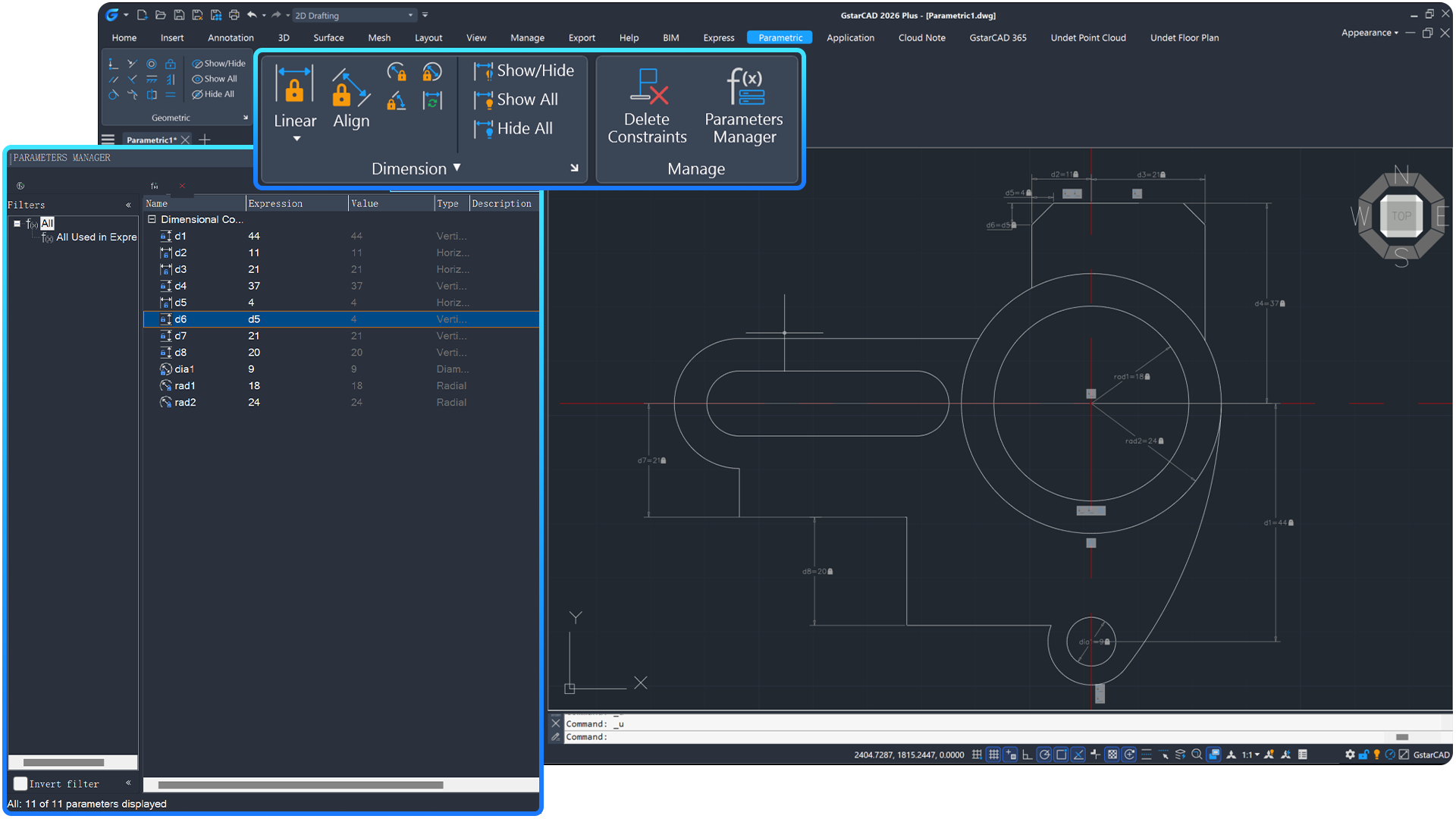Apply the Perpendicular geometric constraint icon
Viewport: 1456px width, 819px height.
tap(132, 79)
